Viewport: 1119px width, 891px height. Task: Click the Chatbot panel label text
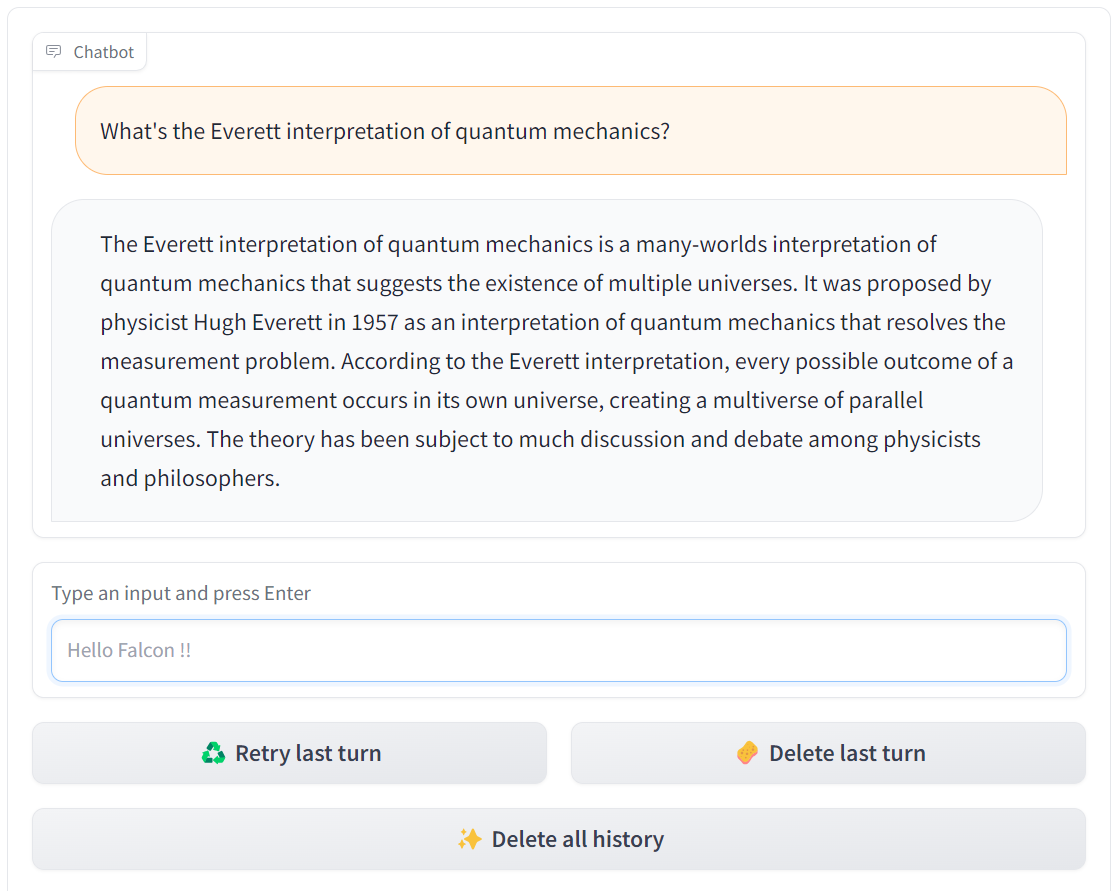point(103,52)
